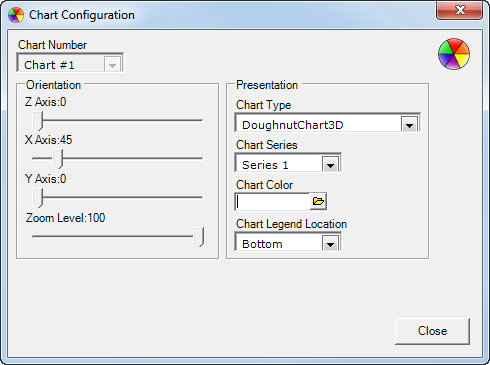Screen dimensions: 490x365
Task: Click the color wheel logo at top right
Action: click(454, 54)
